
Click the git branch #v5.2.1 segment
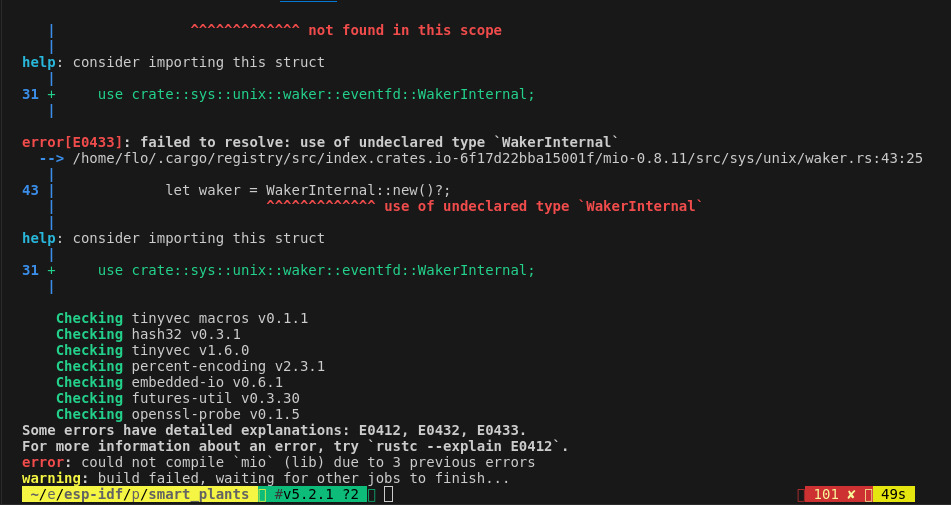point(312,495)
